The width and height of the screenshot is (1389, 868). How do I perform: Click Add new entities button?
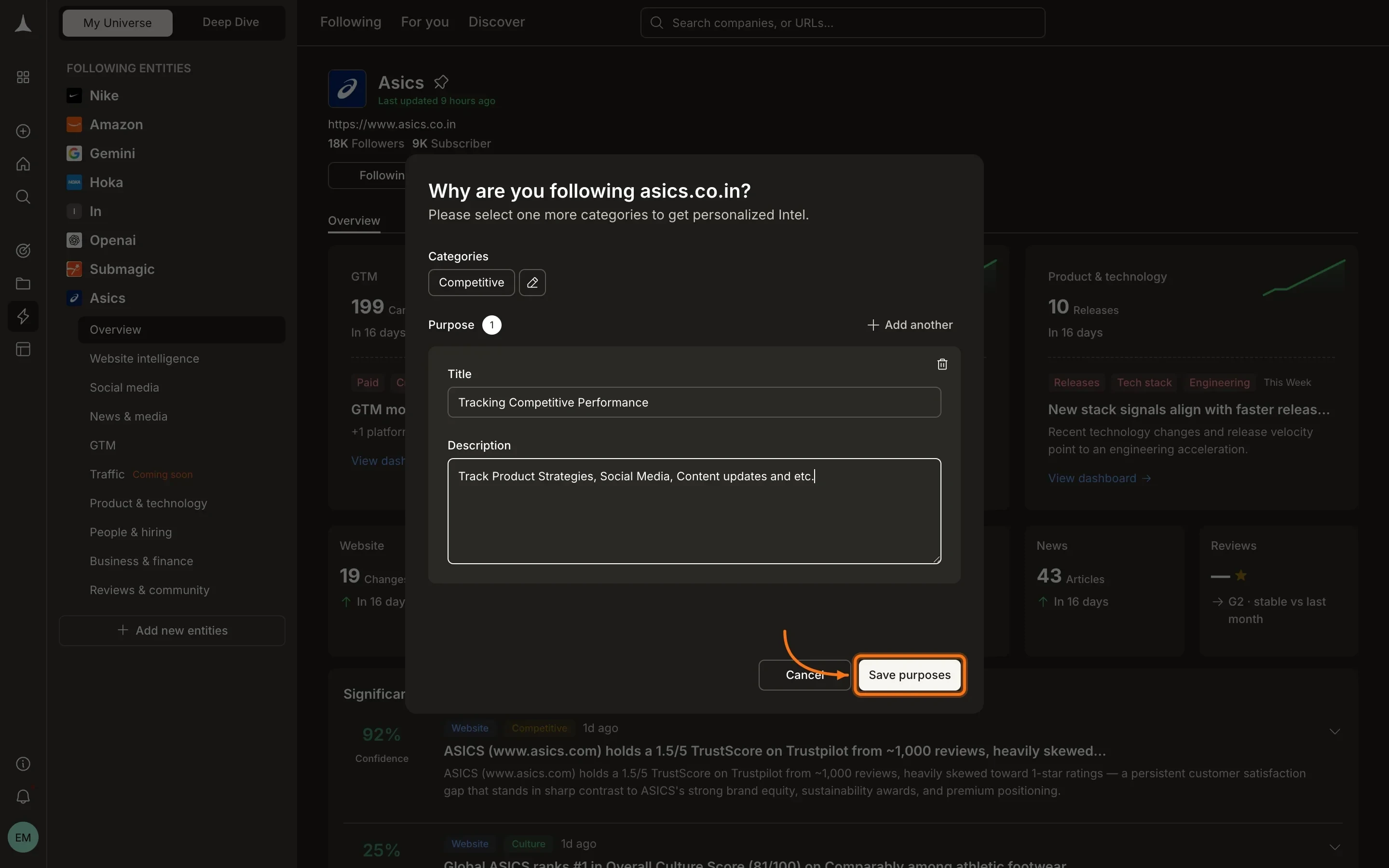pyautogui.click(x=172, y=630)
